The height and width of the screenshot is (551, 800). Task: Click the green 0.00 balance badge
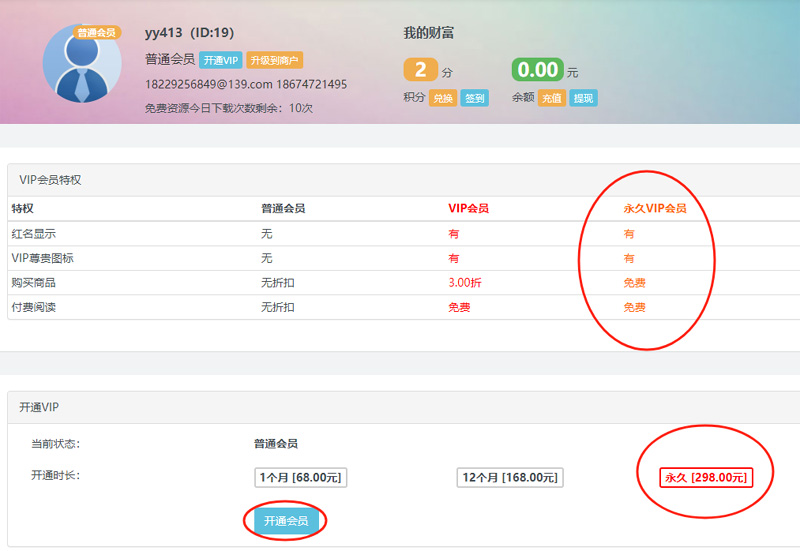537,70
